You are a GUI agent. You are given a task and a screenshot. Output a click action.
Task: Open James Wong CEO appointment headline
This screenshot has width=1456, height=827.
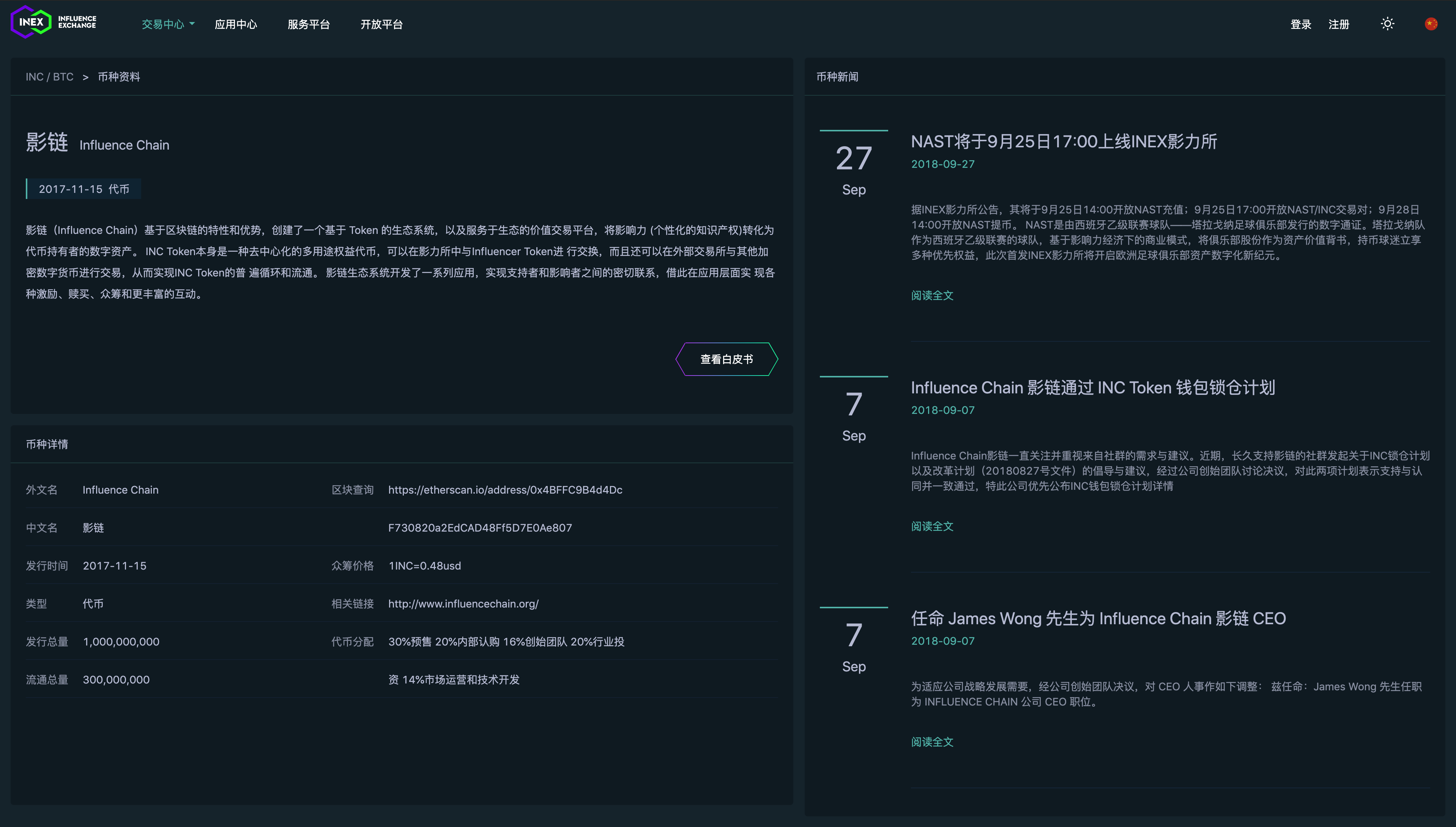pyautogui.click(x=1098, y=619)
